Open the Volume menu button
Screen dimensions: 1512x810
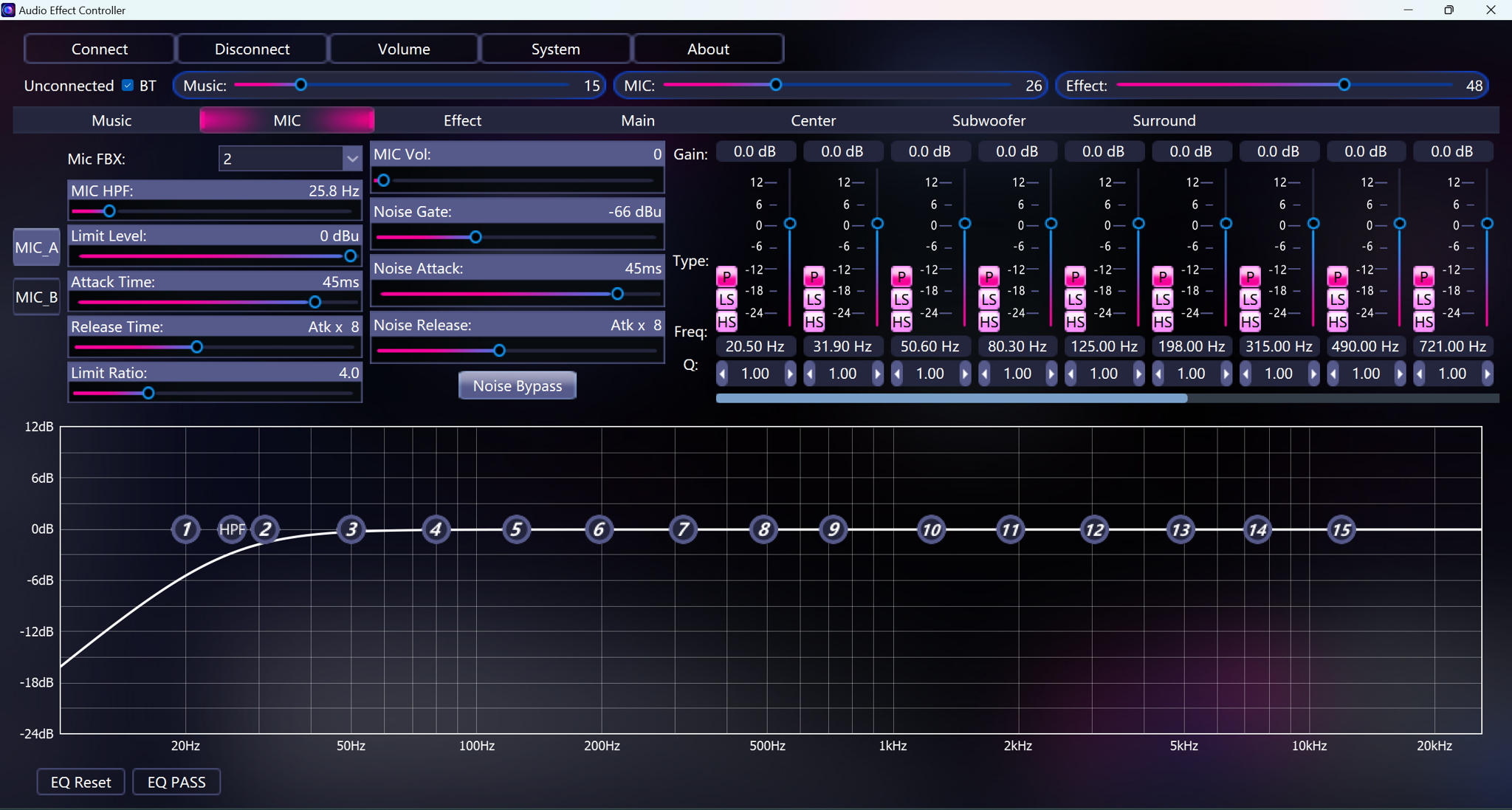pyautogui.click(x=404, y=49)
